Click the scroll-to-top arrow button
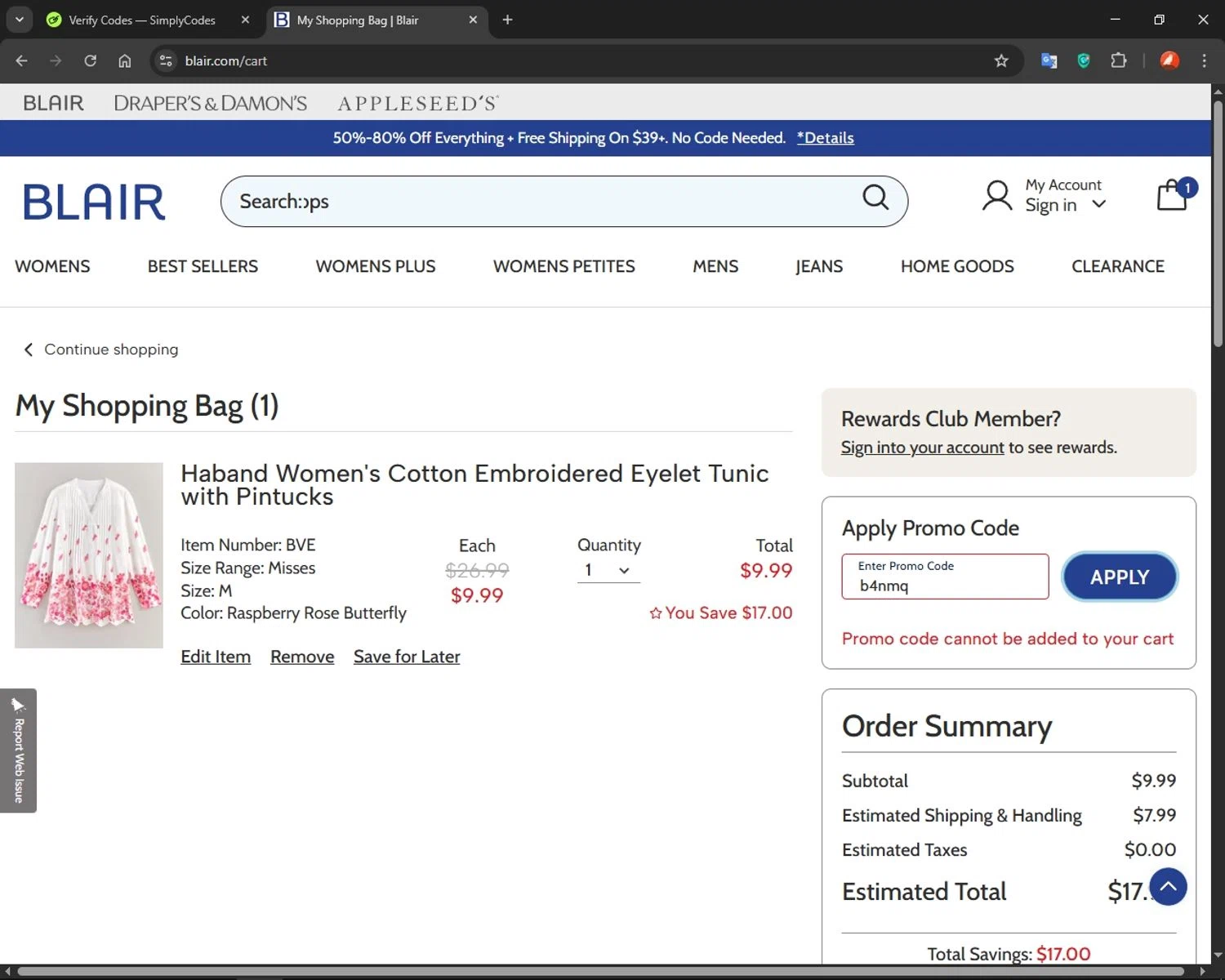Image resolution: width=1225 pixels, height=980 pixels. [x=1168, y=887]
